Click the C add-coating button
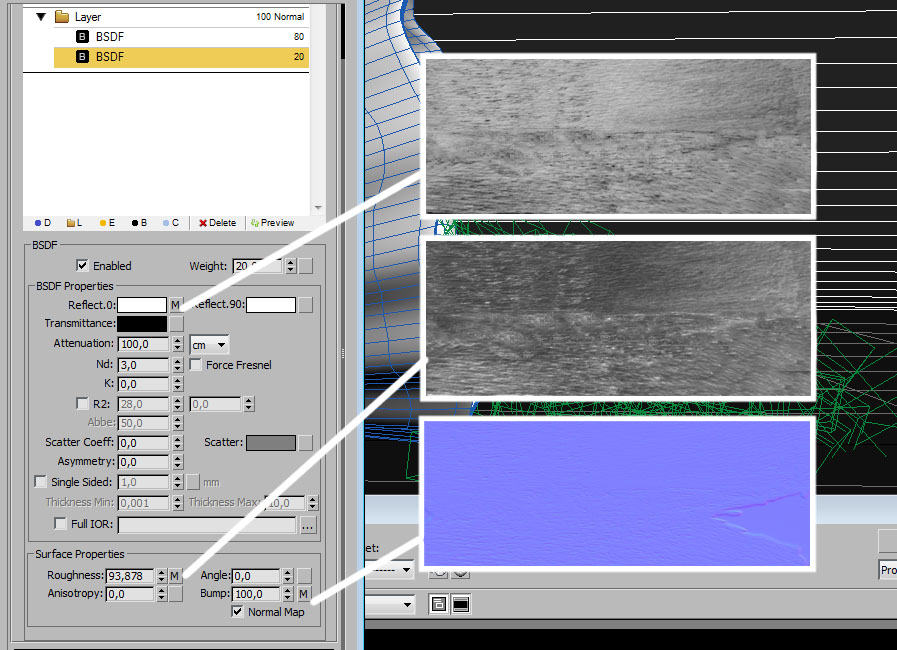The width and height of the screenshot is (897, 650). tap(171, 223)
